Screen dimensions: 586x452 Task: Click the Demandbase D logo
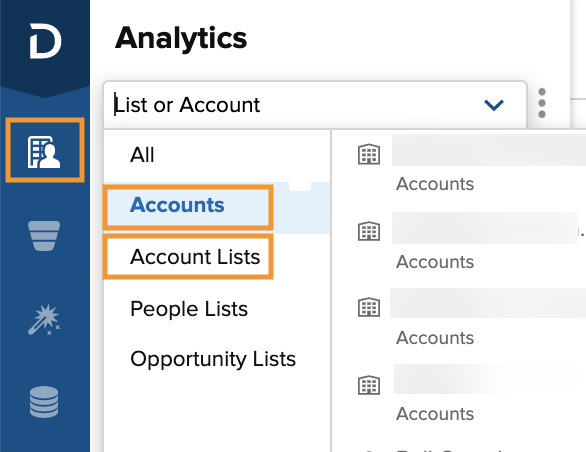coord(45,41)
